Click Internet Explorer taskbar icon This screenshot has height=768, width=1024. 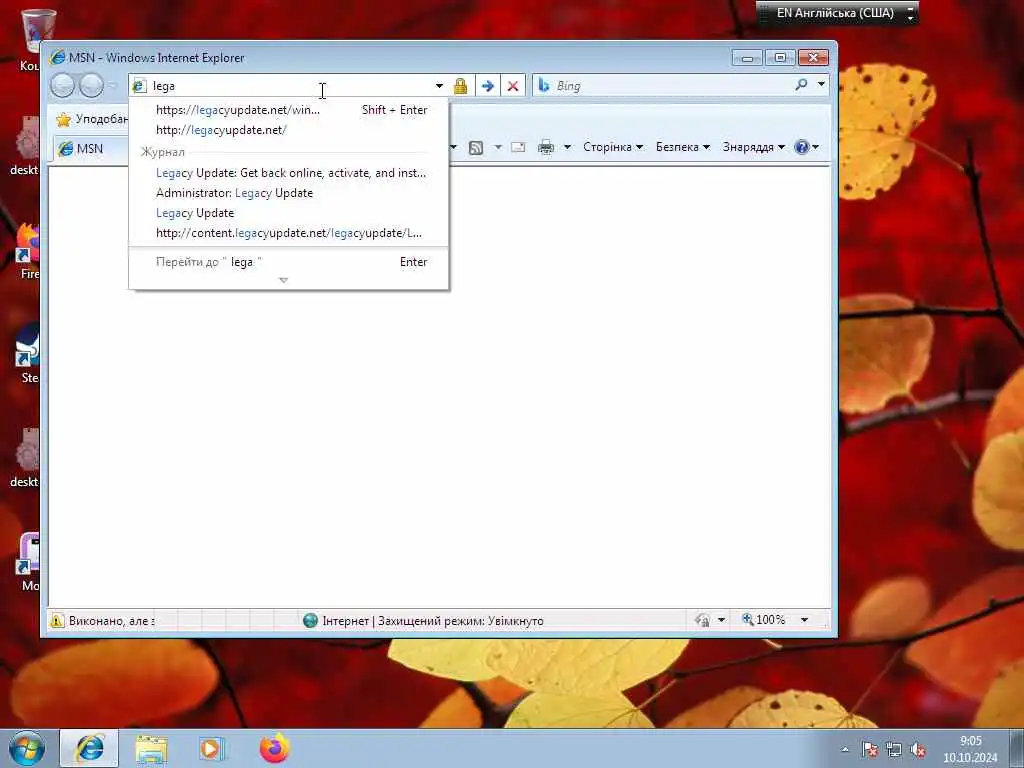click(89, 748)
